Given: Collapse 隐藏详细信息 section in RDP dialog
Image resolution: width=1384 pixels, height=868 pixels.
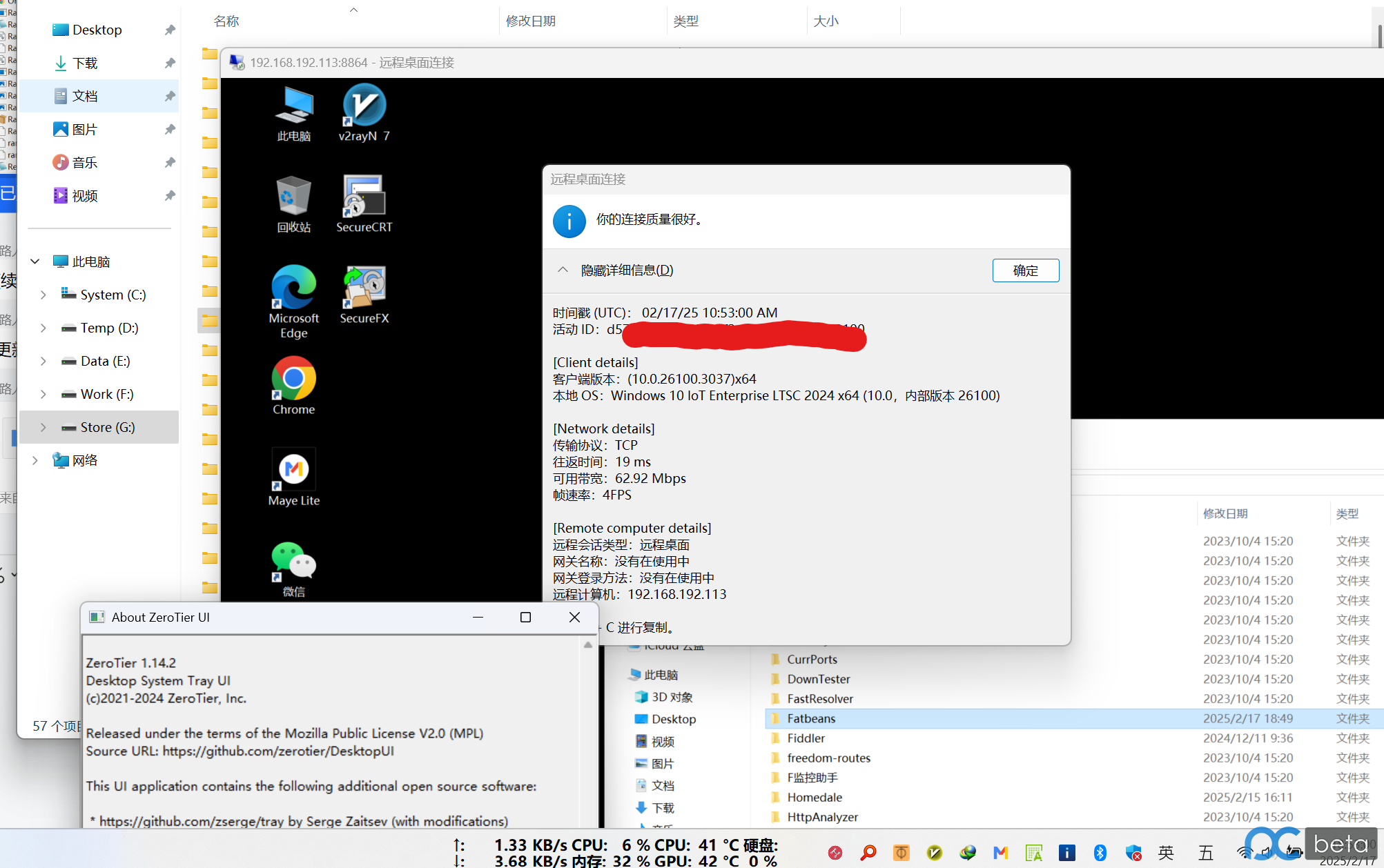Looking at the screenshot, I should click(614, 270).
